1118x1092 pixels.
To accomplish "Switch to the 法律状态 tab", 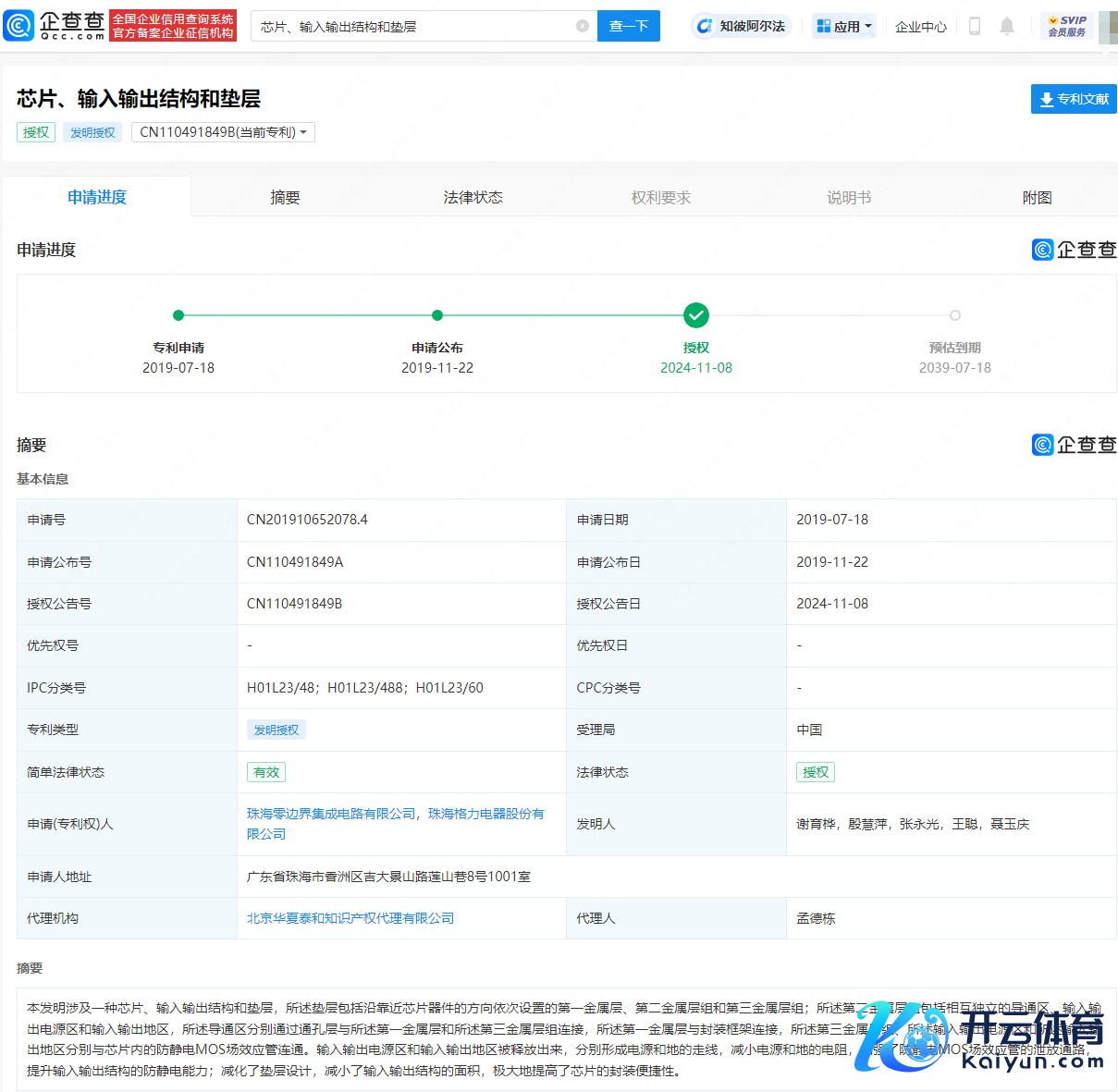I will pyautogui.click(x=473, y=197).
